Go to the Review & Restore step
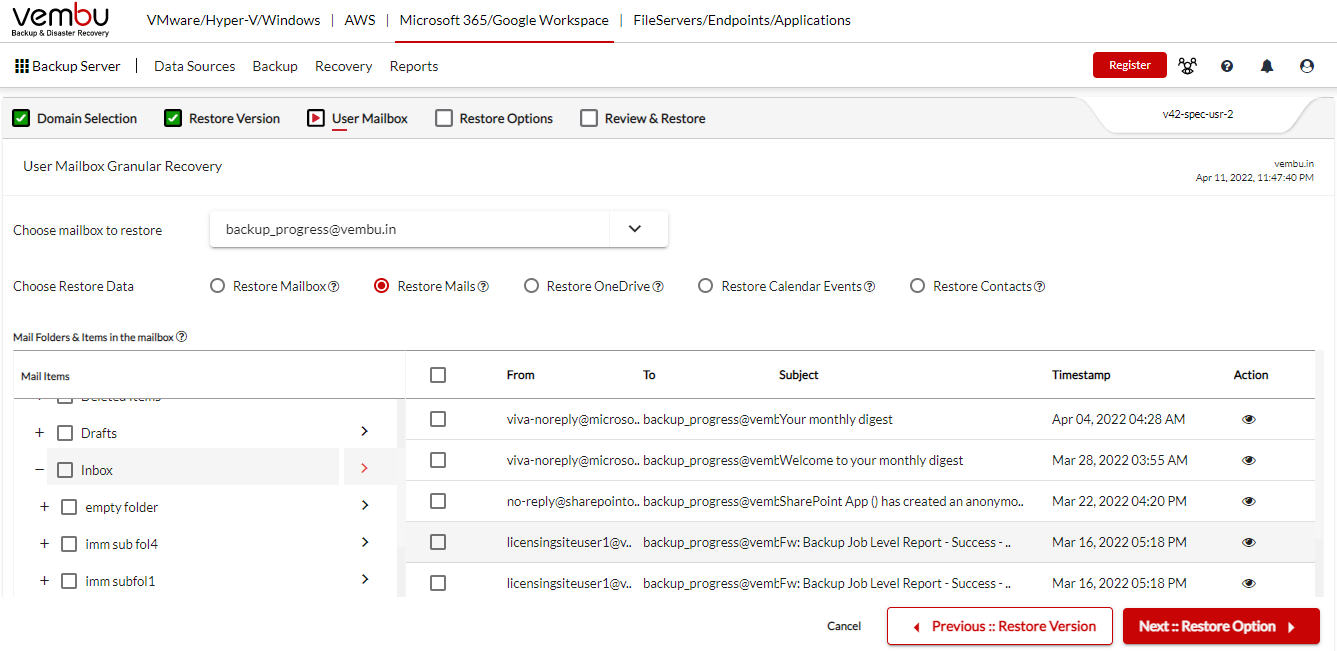The width and height of the screenshot is (1337, 651). [x=643, y=118]
